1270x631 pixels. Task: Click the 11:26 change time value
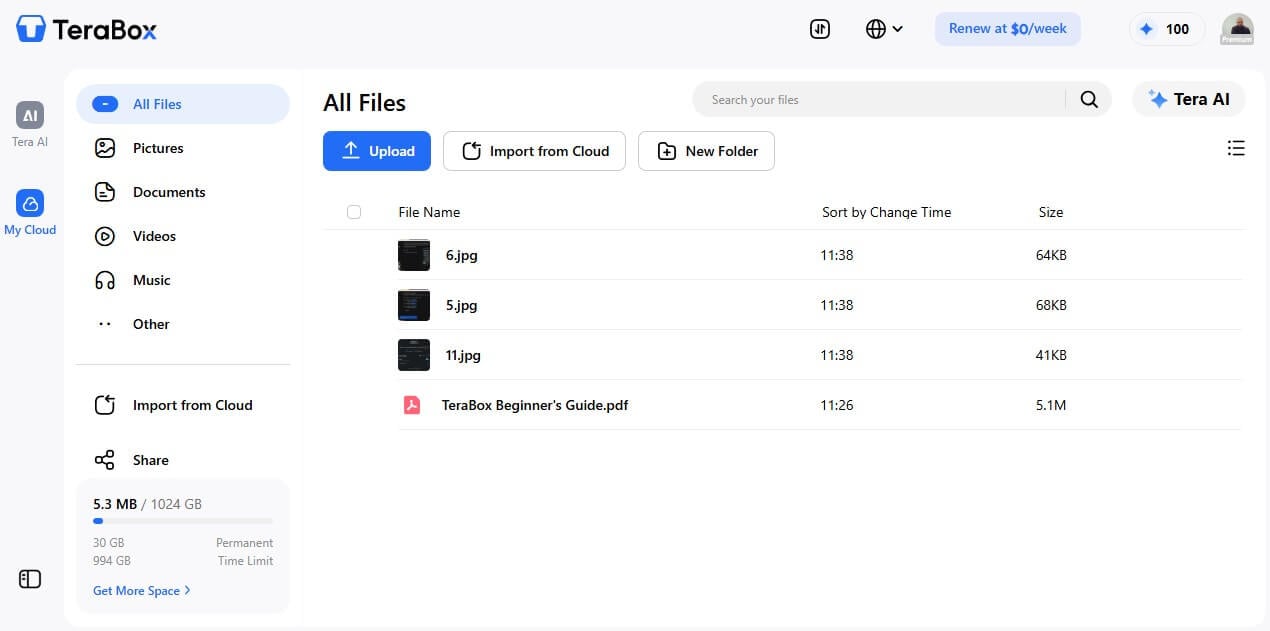[x=837, y=405]
